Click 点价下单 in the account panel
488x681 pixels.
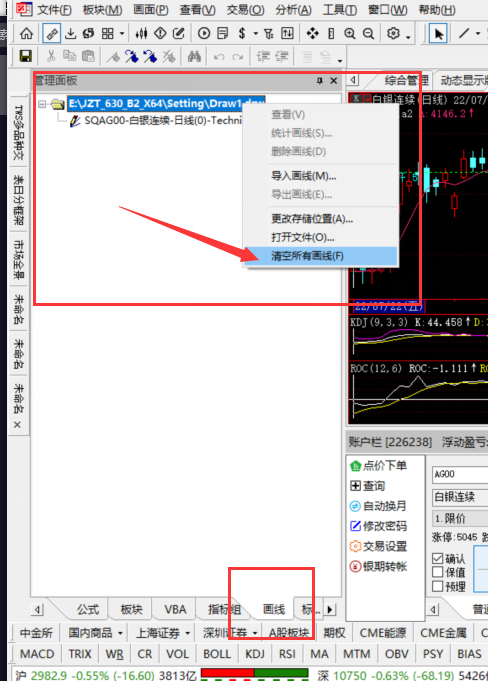pos(379,466)
